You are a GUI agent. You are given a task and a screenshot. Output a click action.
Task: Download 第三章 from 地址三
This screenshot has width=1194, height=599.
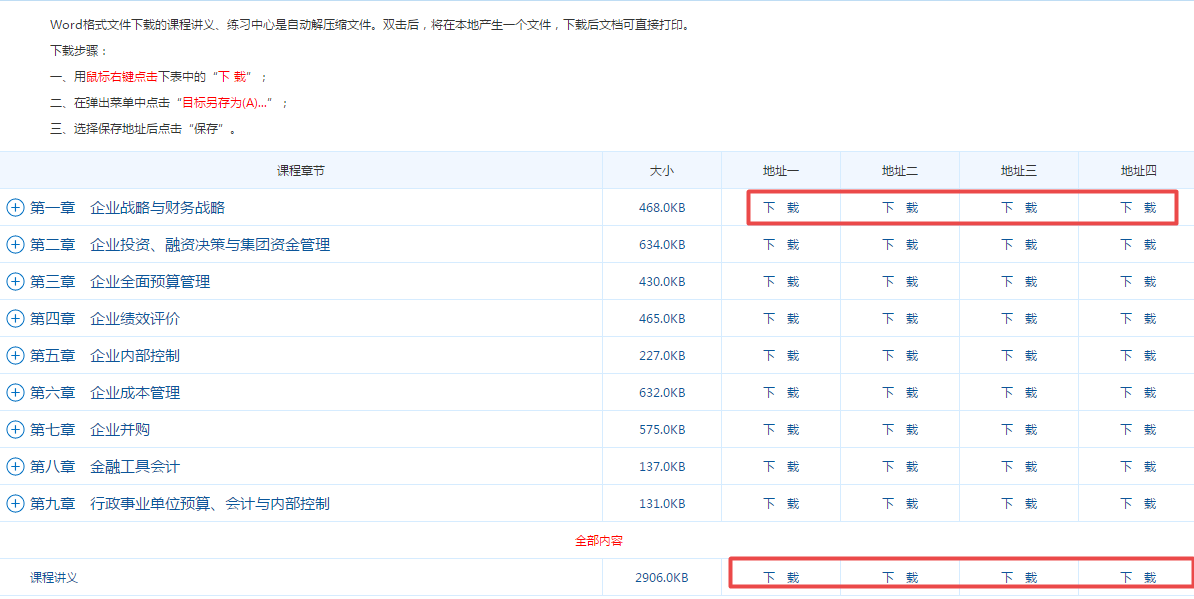(x=1019, y=282)
